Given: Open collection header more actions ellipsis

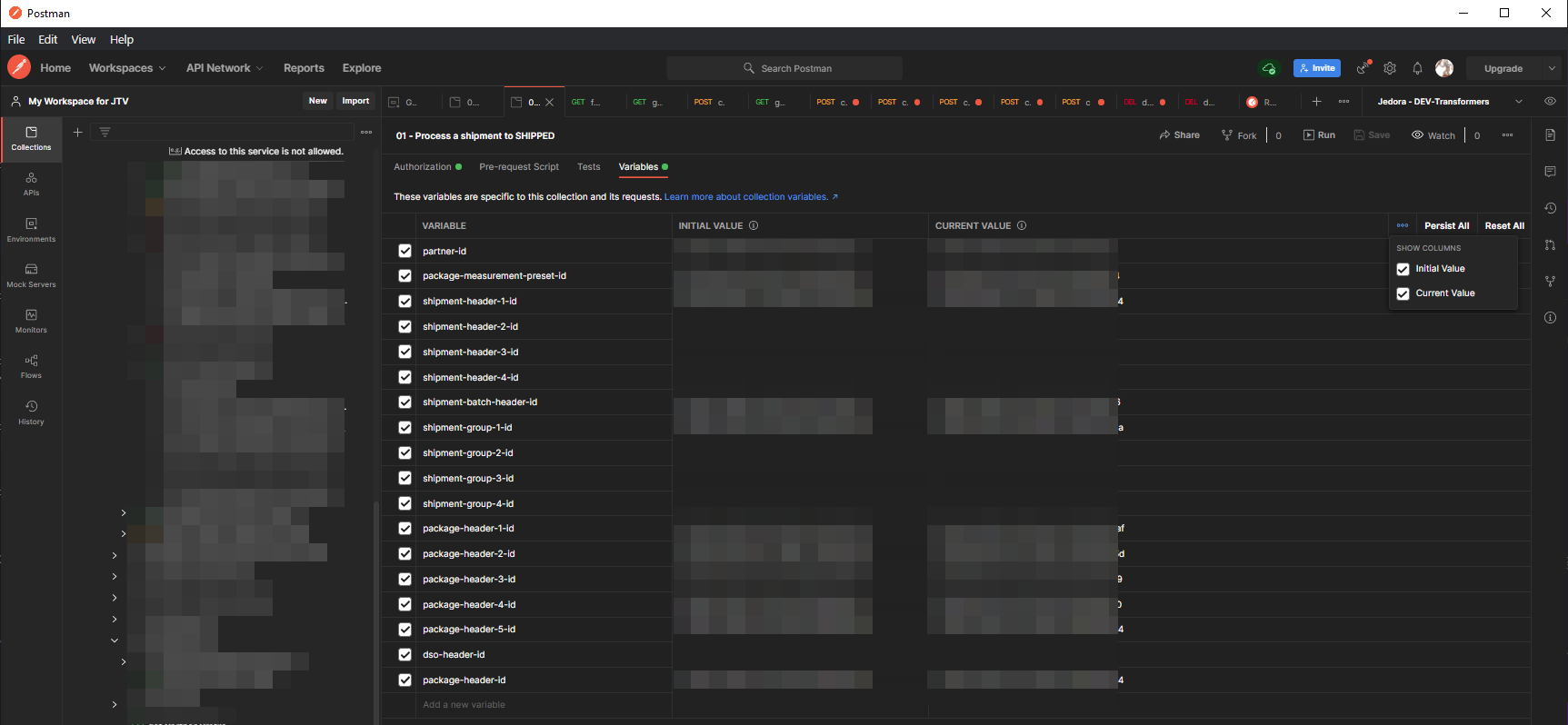Looking at the screenshot, I should coord(1507,134).
